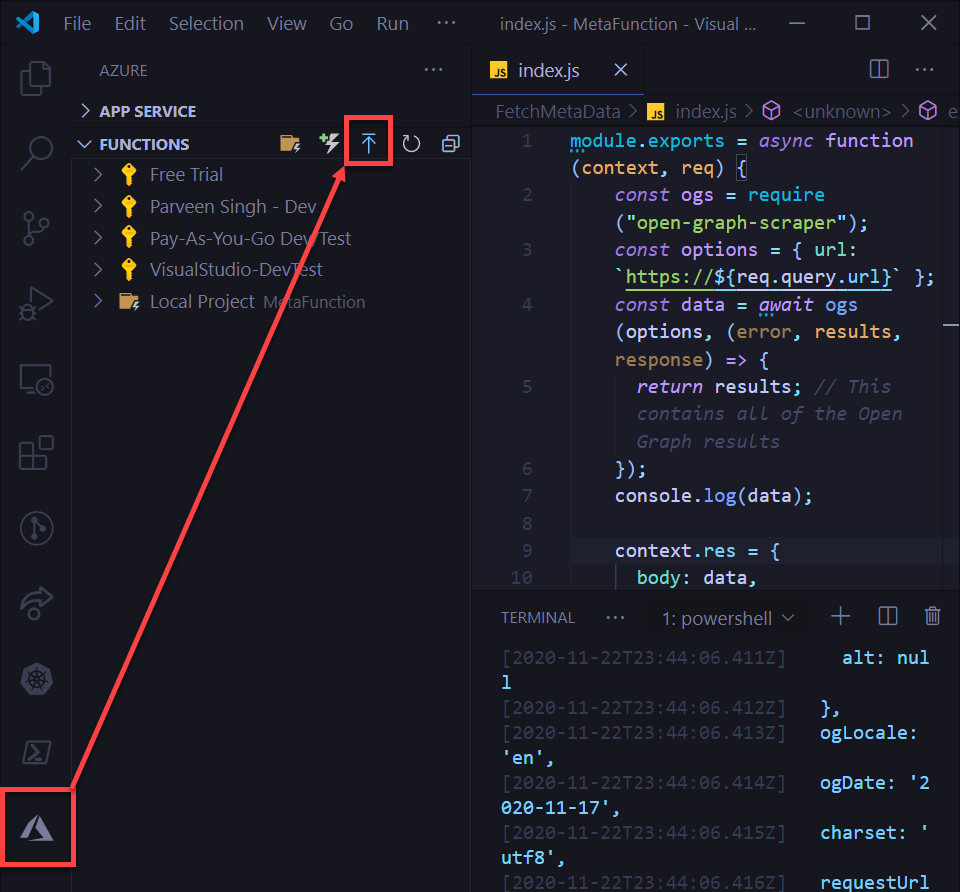Switch to the index.js editor tab
Image resolution: width=960 pixels, height=892 pixels.
[x=548, y=70]
